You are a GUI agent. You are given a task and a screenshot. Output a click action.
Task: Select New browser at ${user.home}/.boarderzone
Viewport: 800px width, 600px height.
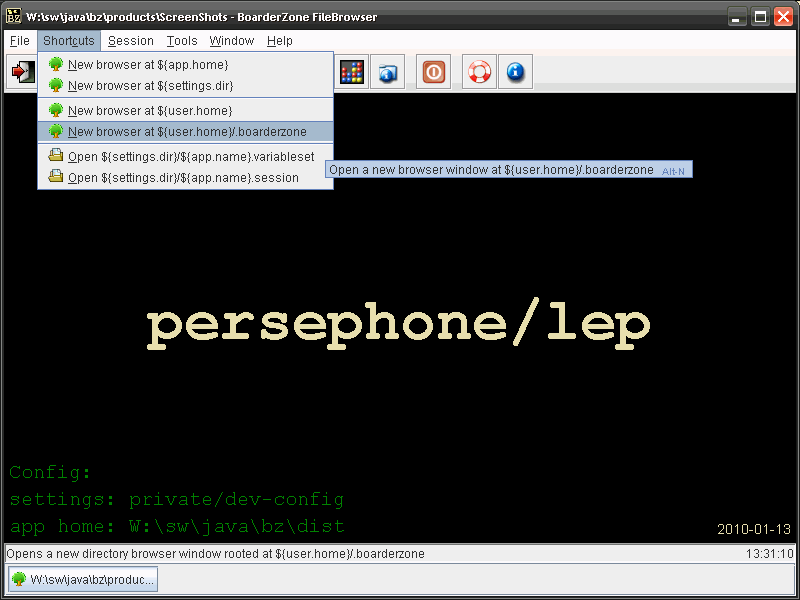[186, 132]
